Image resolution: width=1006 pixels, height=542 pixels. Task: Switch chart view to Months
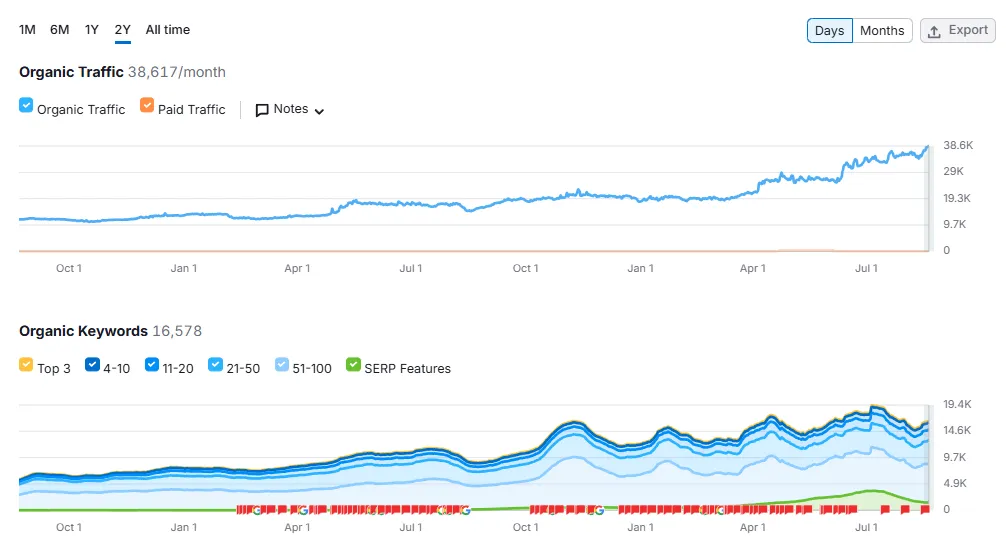tap(882, 31)
